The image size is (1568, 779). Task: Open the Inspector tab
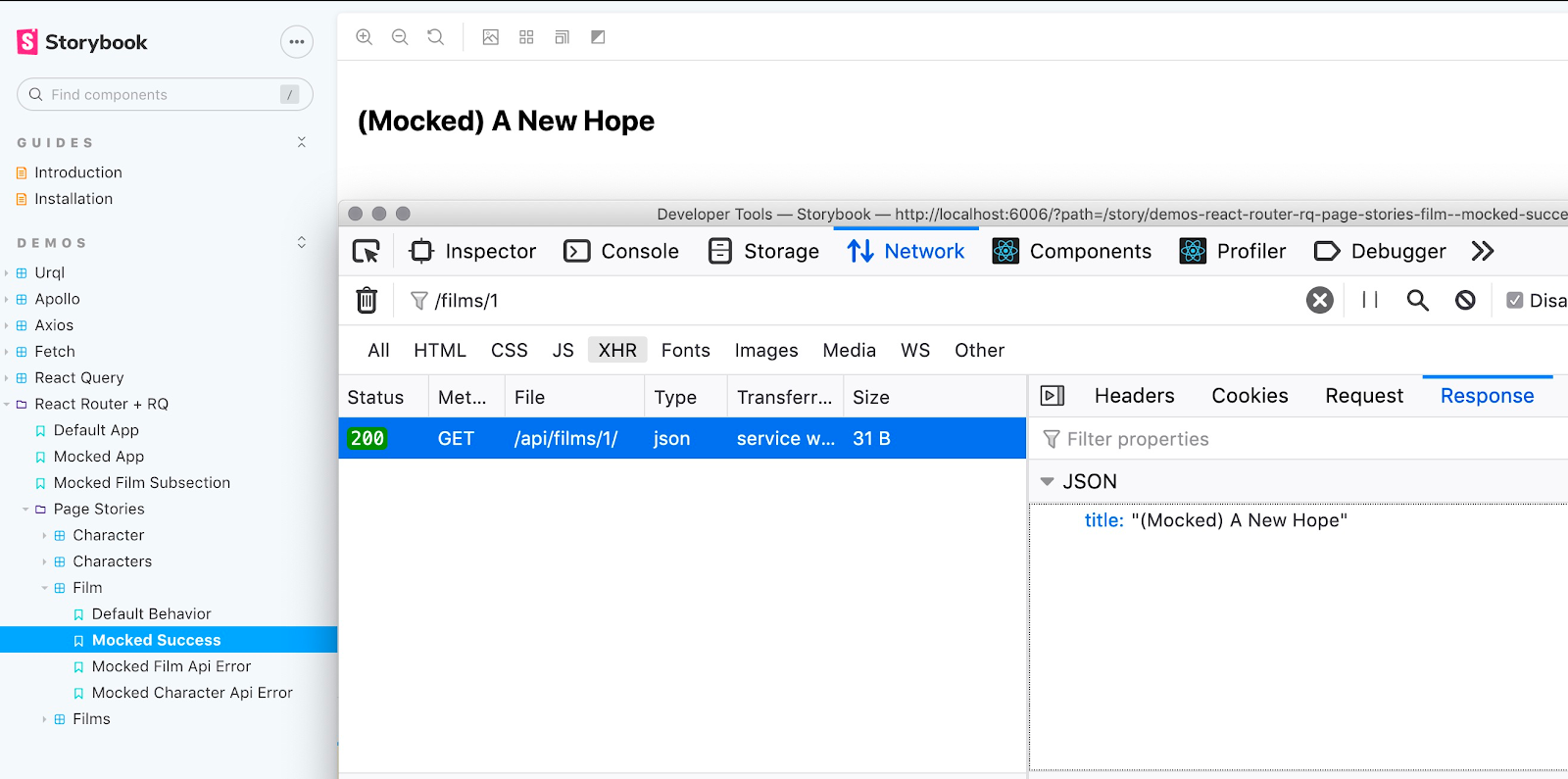[x=473, y=251]
